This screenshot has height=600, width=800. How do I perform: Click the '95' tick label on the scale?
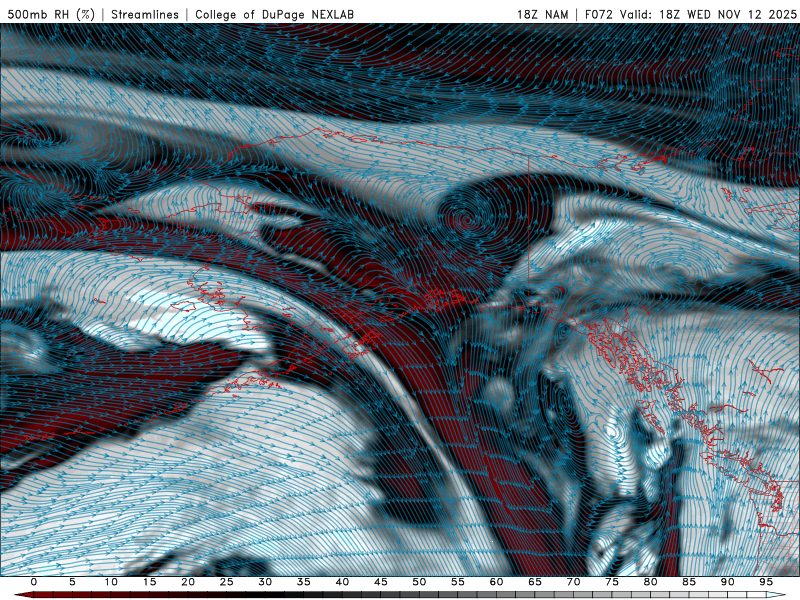pos(766,582)
